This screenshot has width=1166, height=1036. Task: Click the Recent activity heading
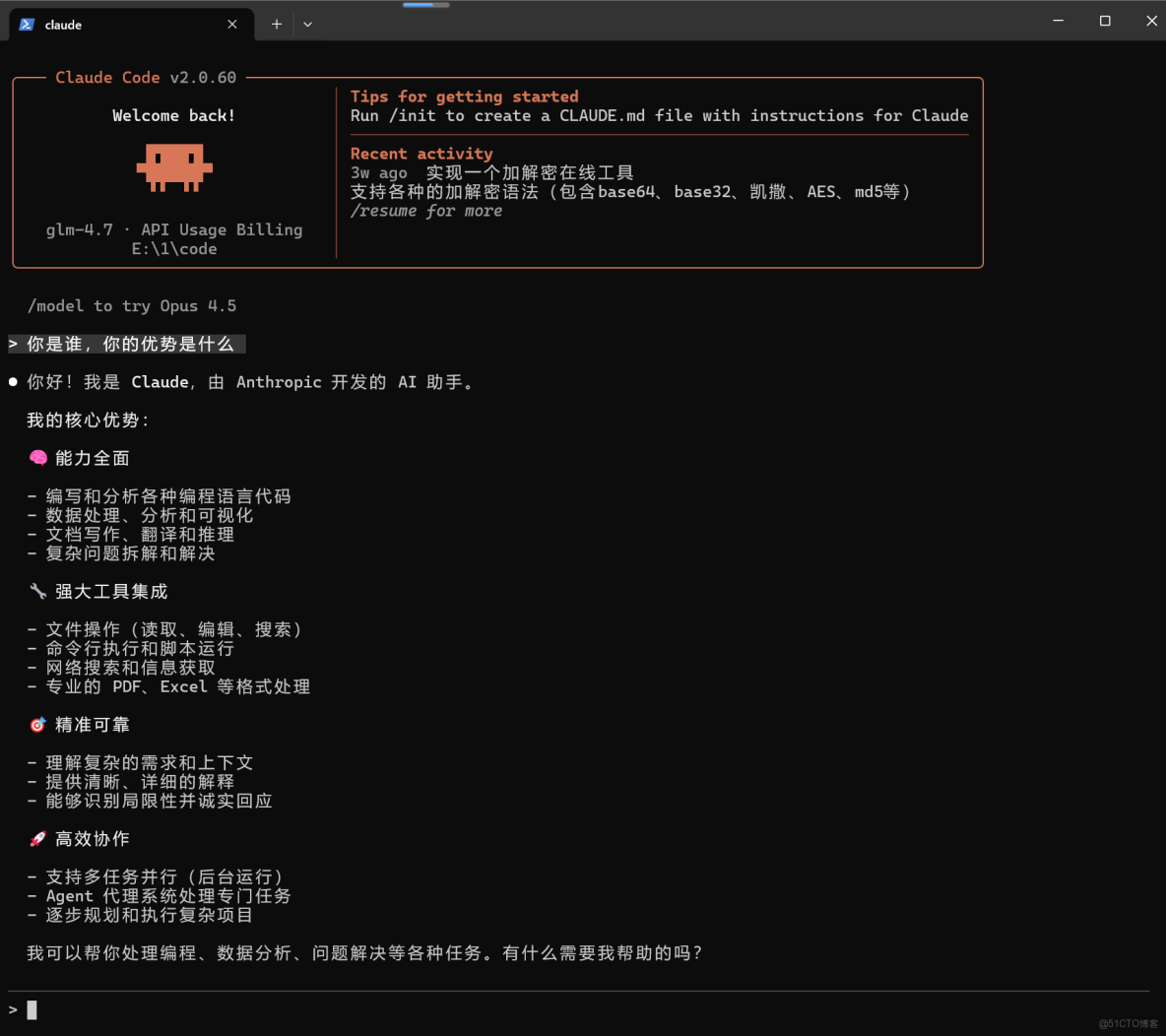coord(421,153)
